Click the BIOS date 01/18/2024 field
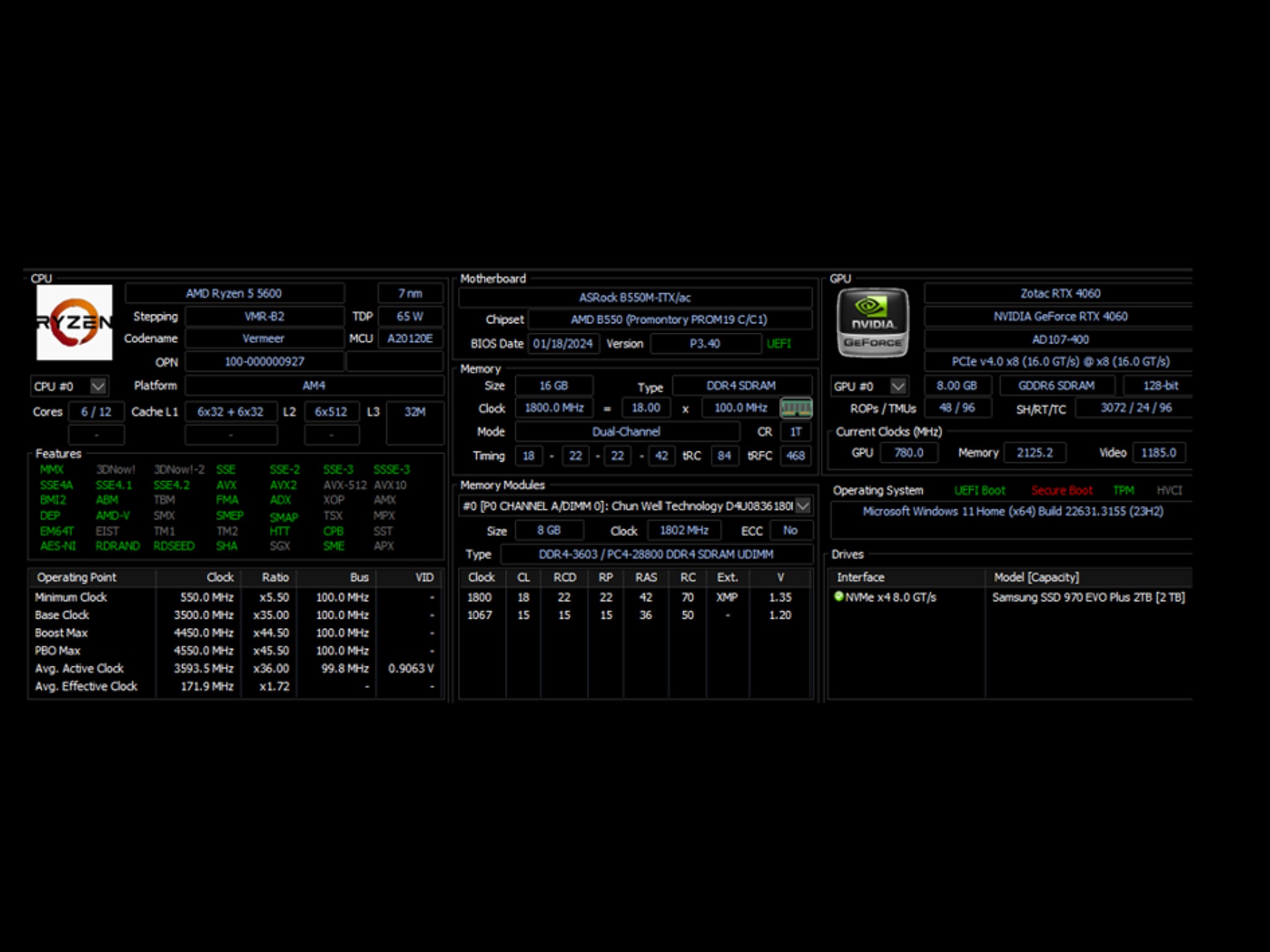Screen dimensions: 1270x952 (x=563, y=343)
